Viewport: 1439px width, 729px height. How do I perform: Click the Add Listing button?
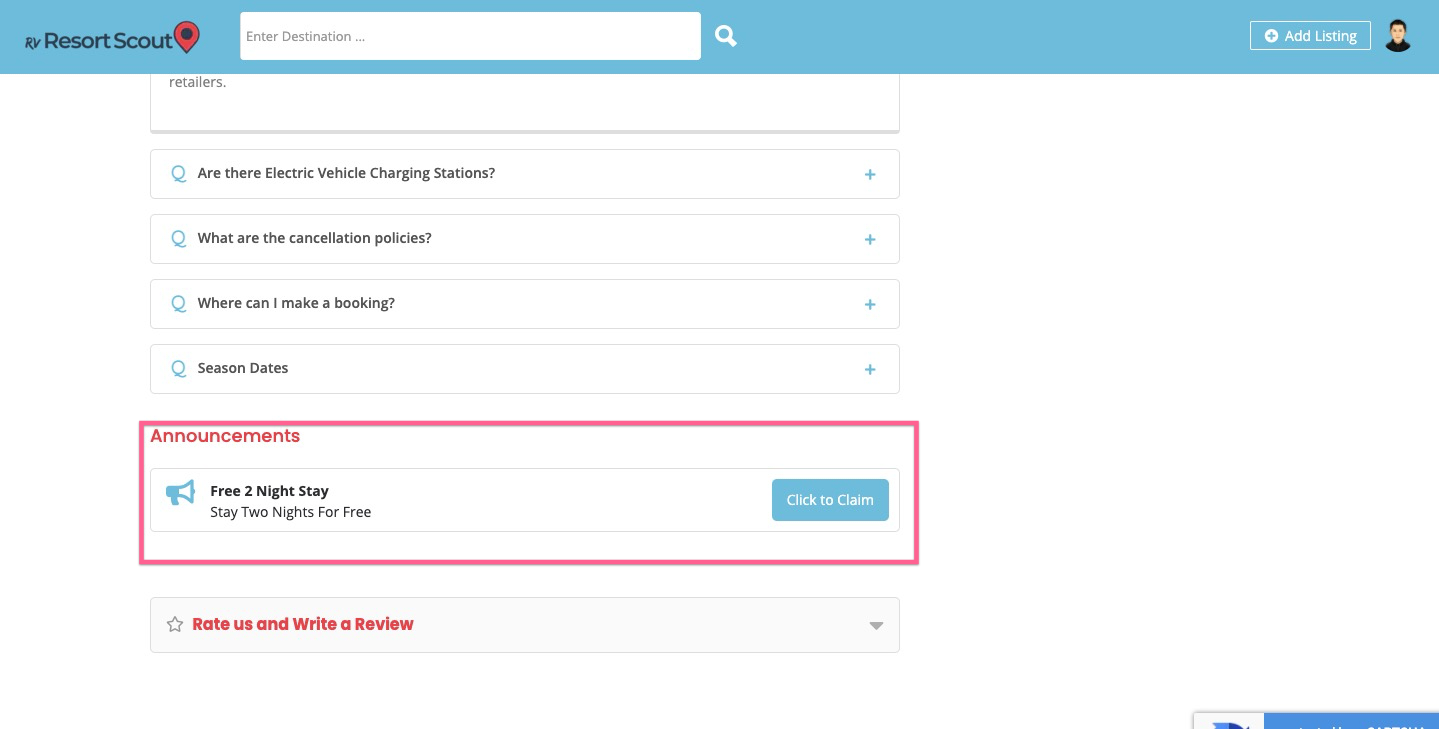click(x=1310, y=36)
